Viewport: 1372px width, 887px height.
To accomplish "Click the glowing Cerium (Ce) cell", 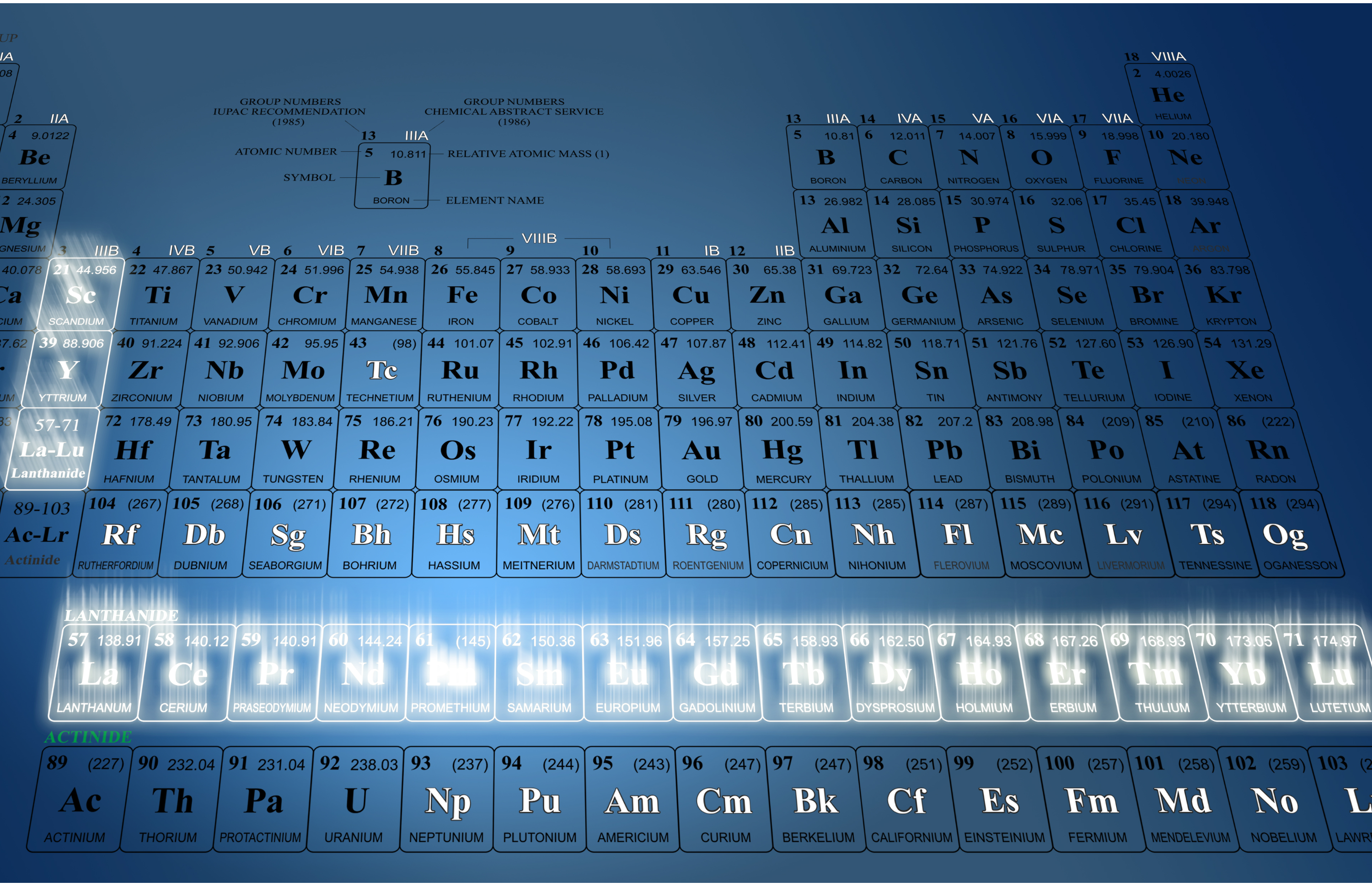I will click(187, 673).
